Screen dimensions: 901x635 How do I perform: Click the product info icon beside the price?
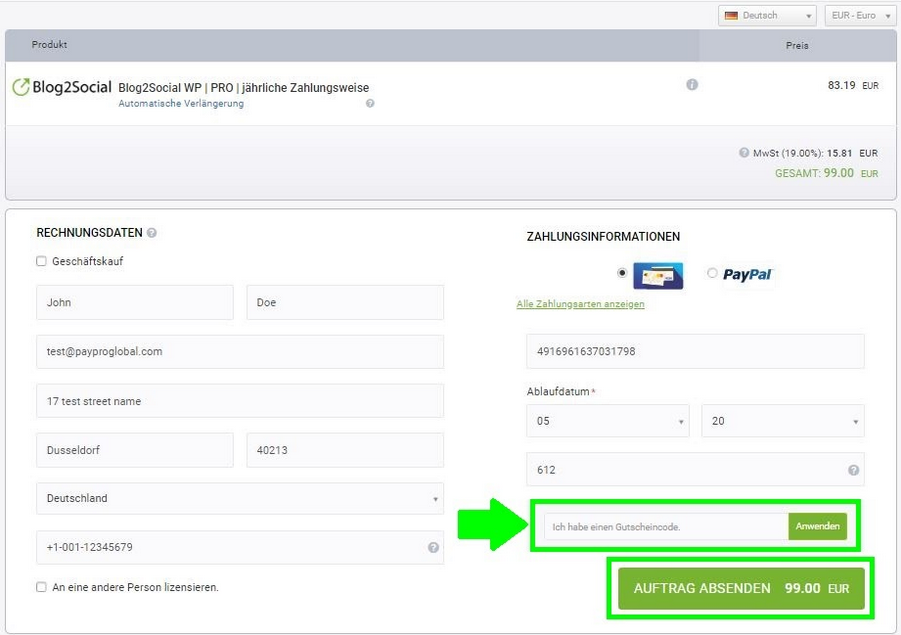pos(692,84)
